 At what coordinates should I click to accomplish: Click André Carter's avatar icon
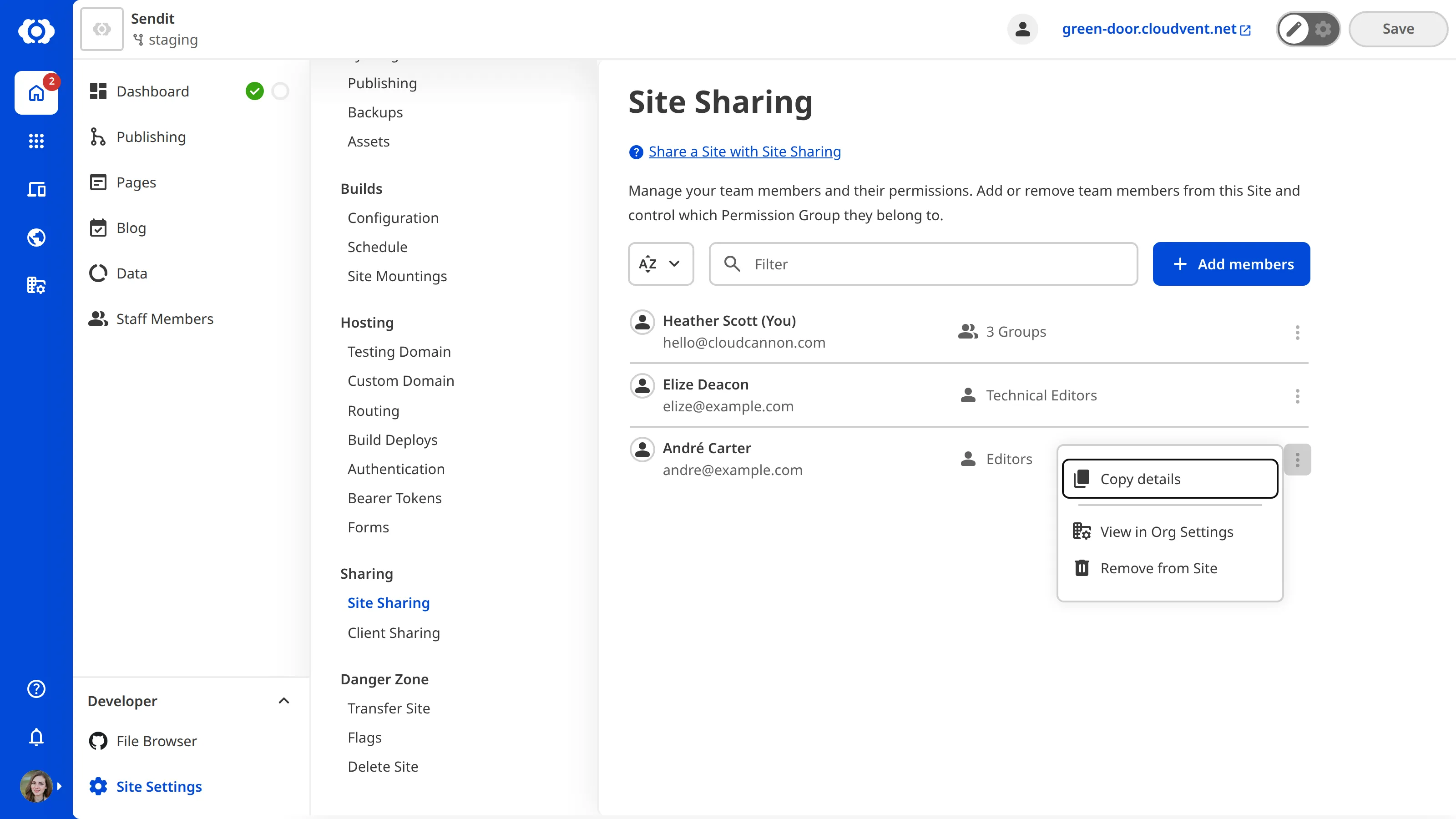tap(642, 450)
